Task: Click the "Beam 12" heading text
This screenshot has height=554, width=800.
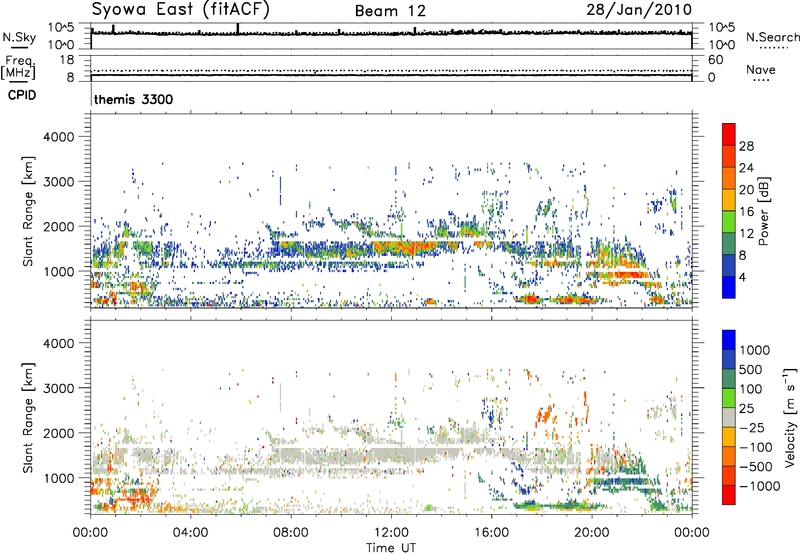Action: click(390, 11)
